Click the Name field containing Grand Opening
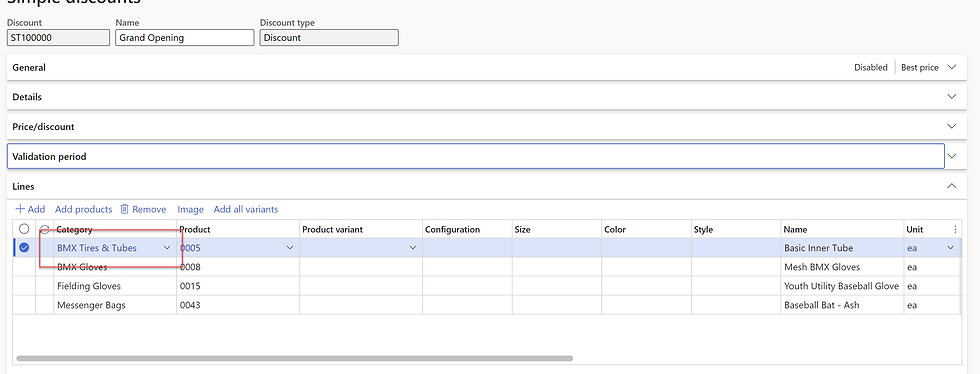The height and width of the screenshot is (374, 980). (184, 38)
